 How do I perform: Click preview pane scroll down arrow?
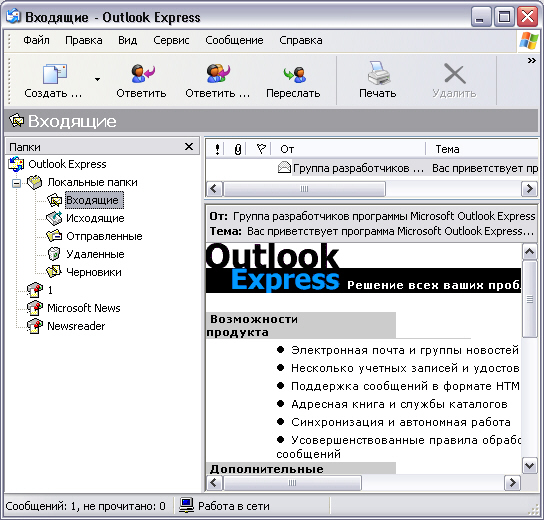[x=529, y=466]
